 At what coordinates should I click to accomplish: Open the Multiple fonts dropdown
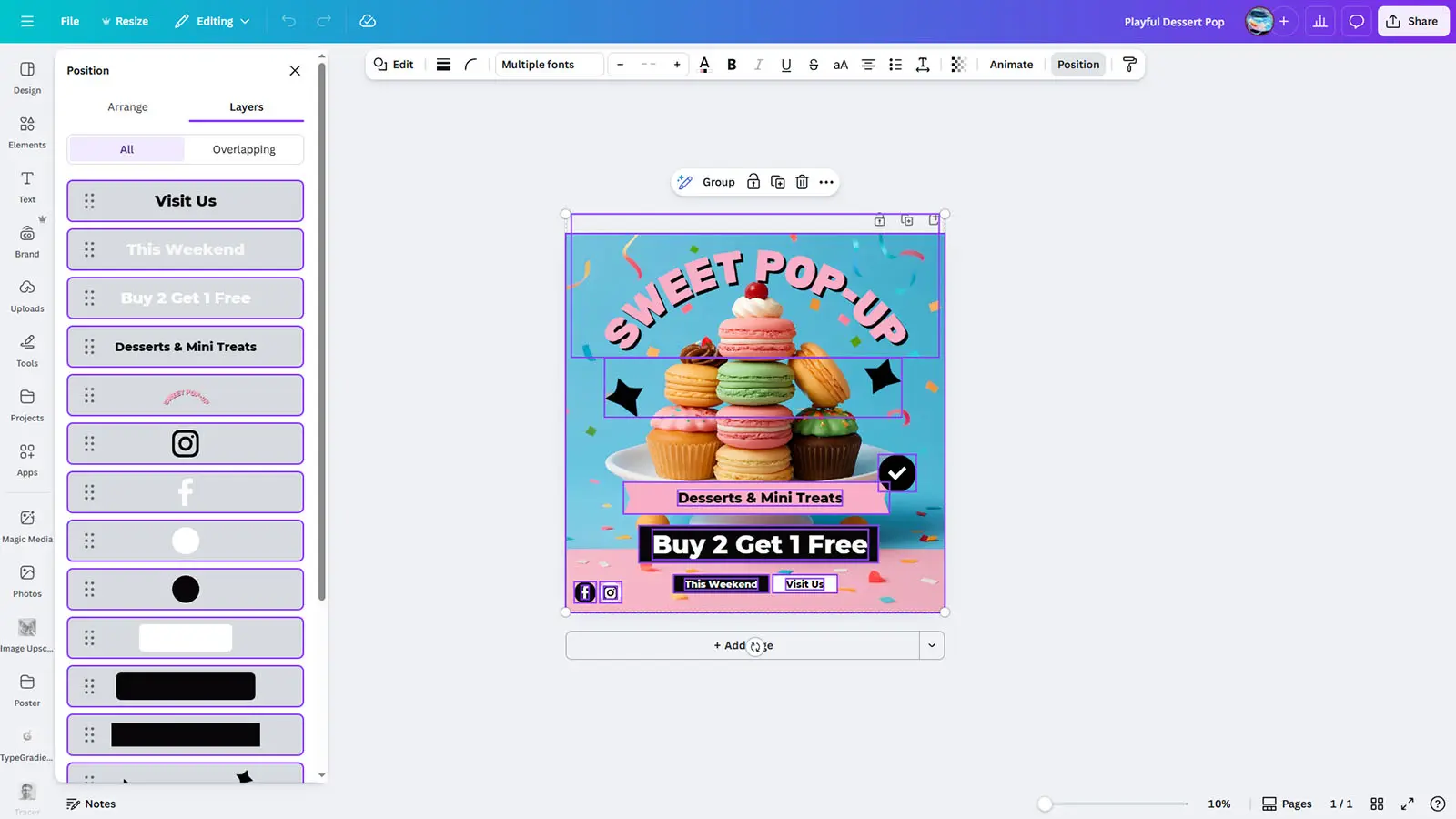pos(549,65)
